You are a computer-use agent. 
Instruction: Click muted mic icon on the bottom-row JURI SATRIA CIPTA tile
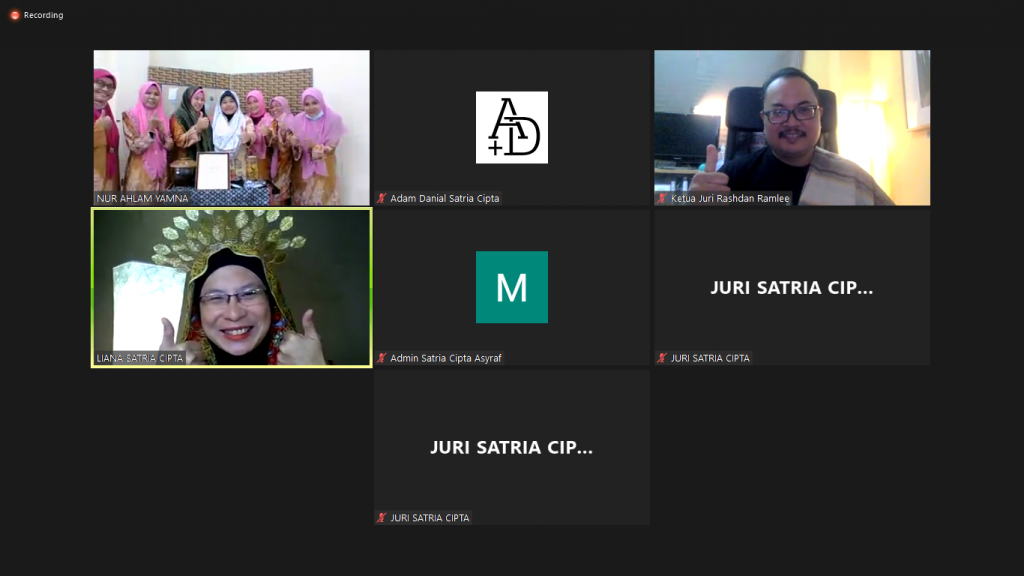pyautogui.click(x=382, y=518)
